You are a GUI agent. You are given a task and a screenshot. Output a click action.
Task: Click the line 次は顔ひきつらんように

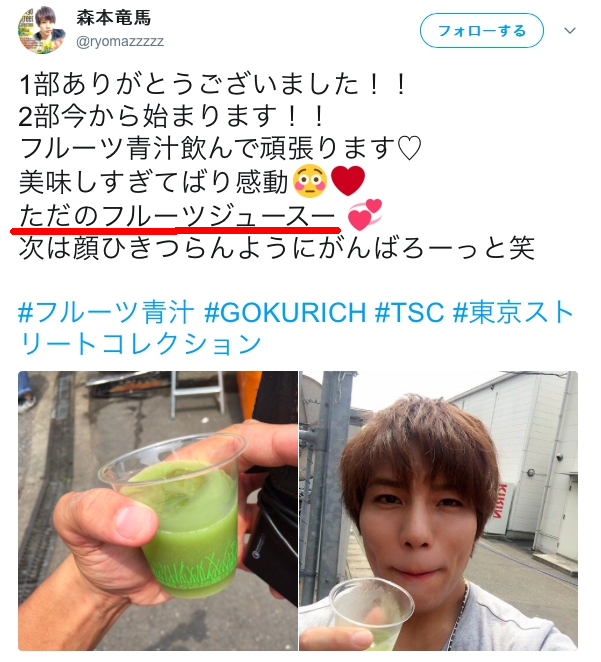click(x=277, y=247)
